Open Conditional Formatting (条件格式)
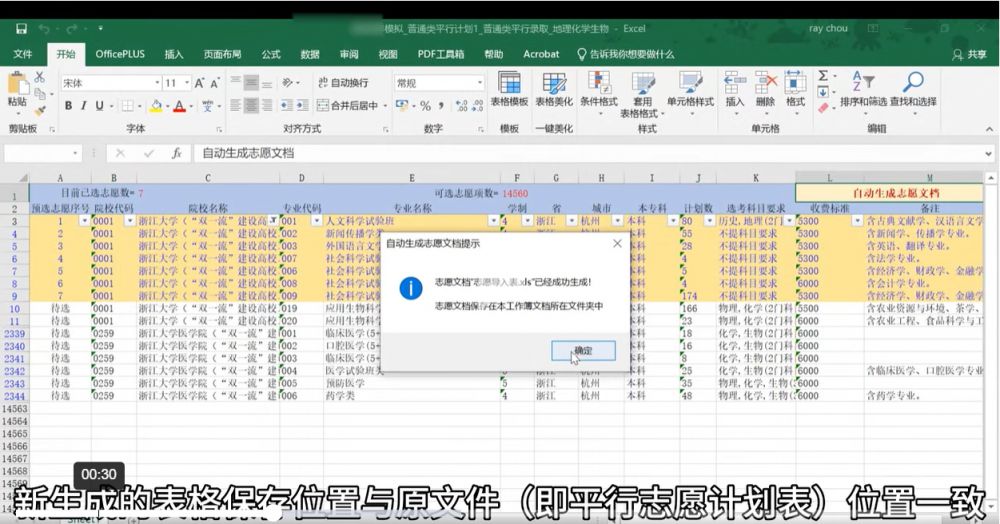Screen dimensions: 1000x524 tap(599, 88)
